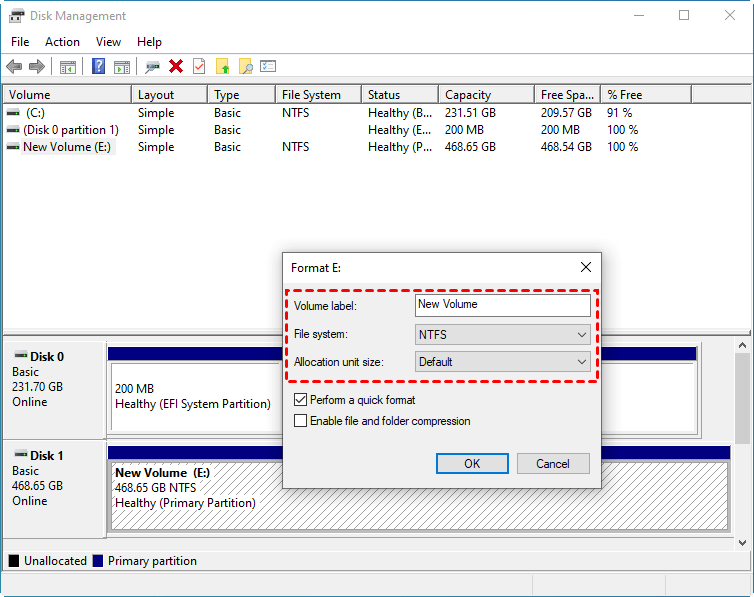The width and height of the screenshot is (754, 597).
Task: Click the Forward arrow toolbar icon
Action: click(37, 66)
